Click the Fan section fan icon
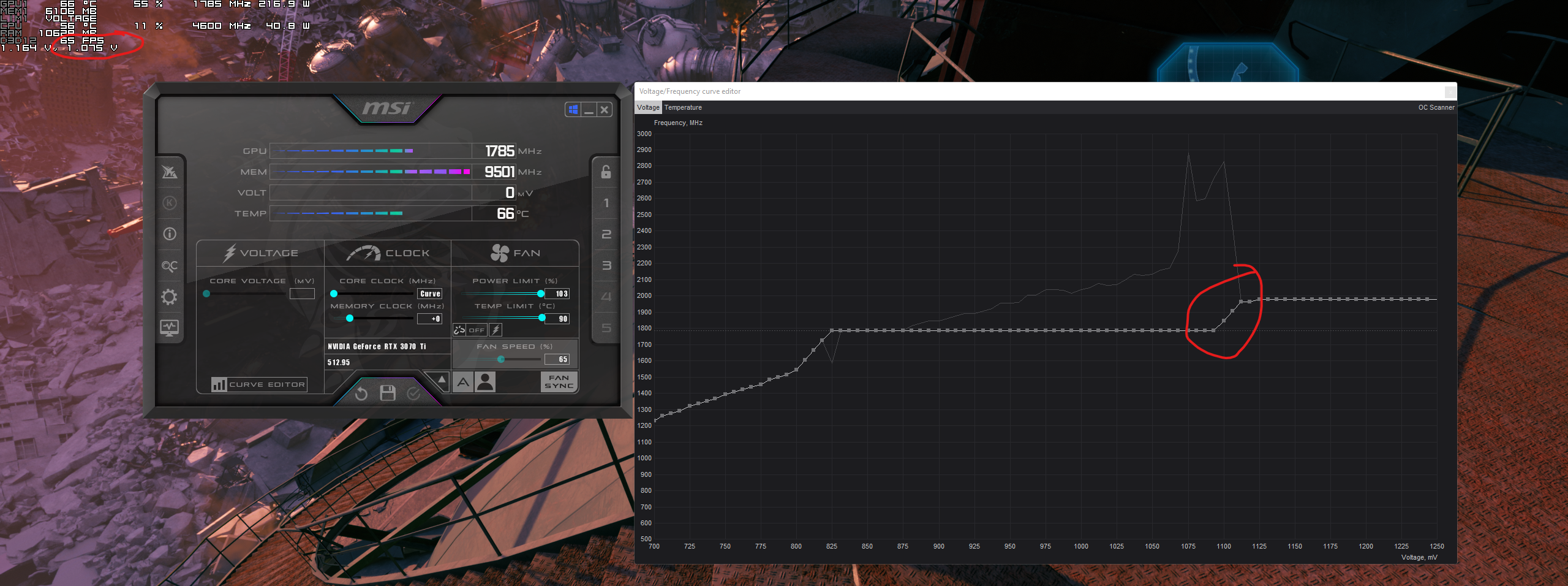 point(500,253)
